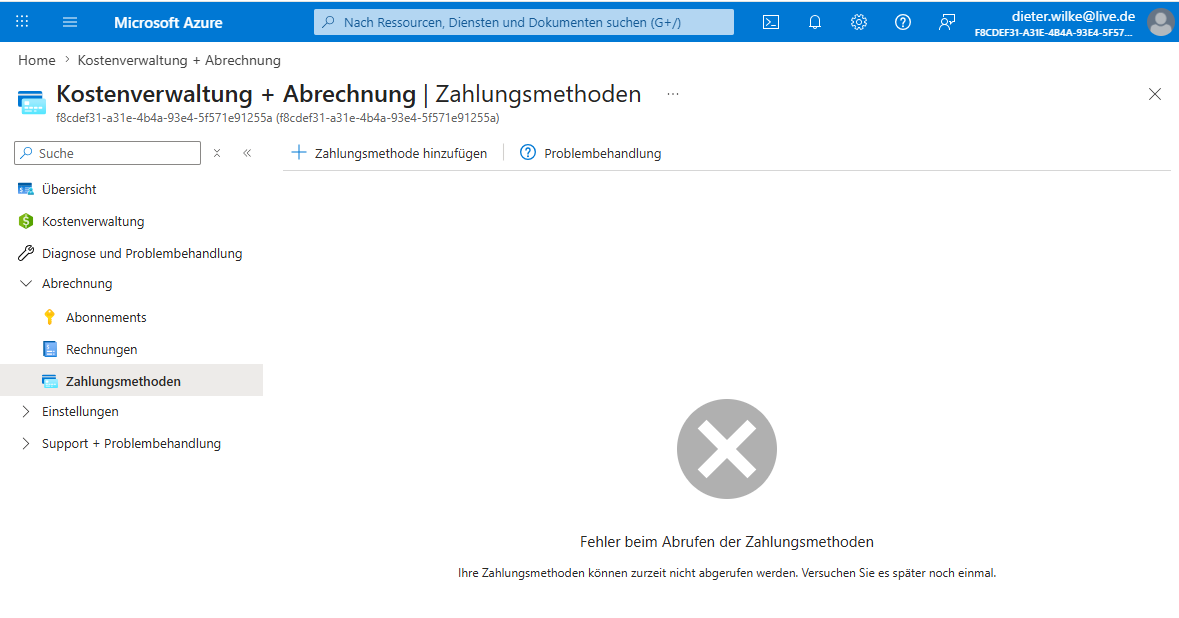Image resolution: width=1179 pixels, height=618 pixels.
Task: Close the Zahlungsmethoden blade
Action: tap(1155, 94)
